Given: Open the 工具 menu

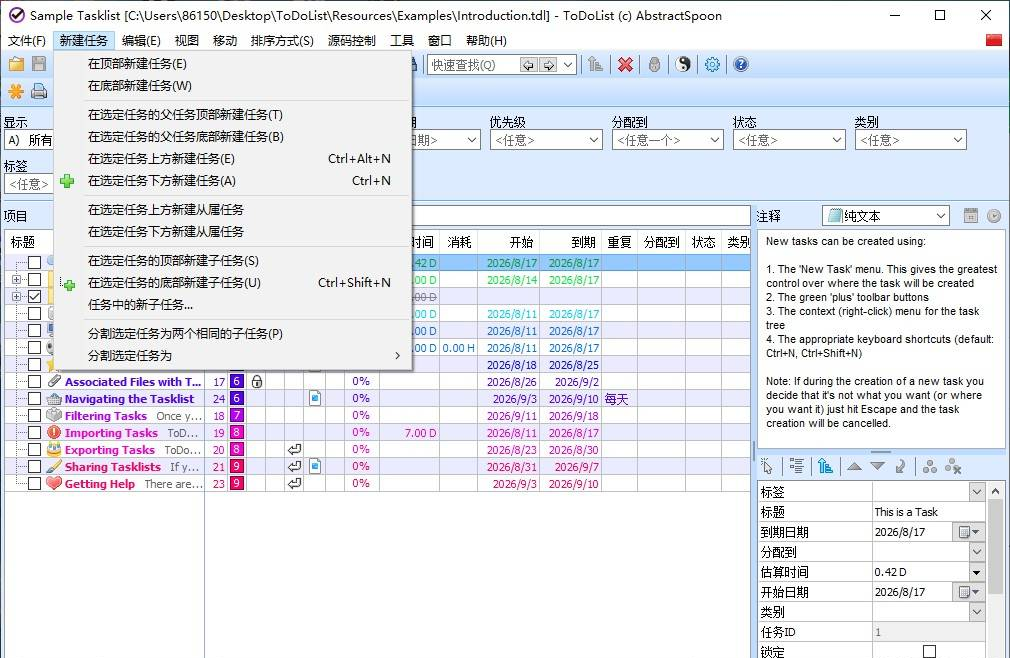Looking at the screenshot, I should tap(402, 41).
